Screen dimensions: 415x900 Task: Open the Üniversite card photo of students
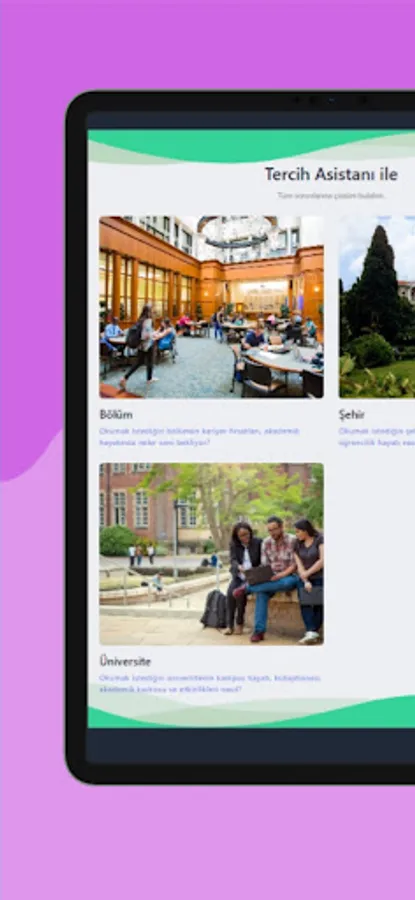[211, 554]
